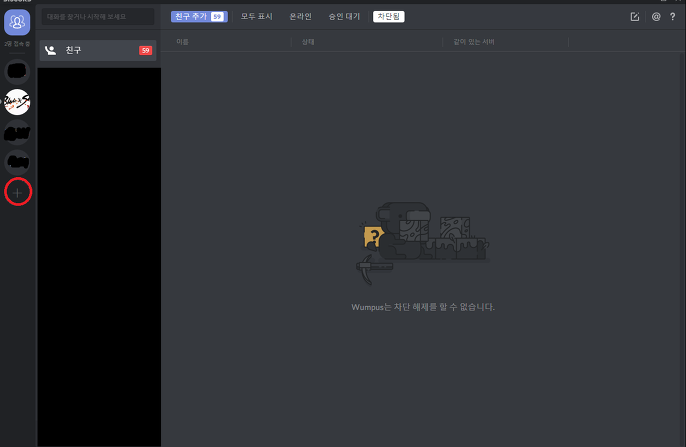Open the help question mark icon
The image size is (686, 447).
[672, 17]
